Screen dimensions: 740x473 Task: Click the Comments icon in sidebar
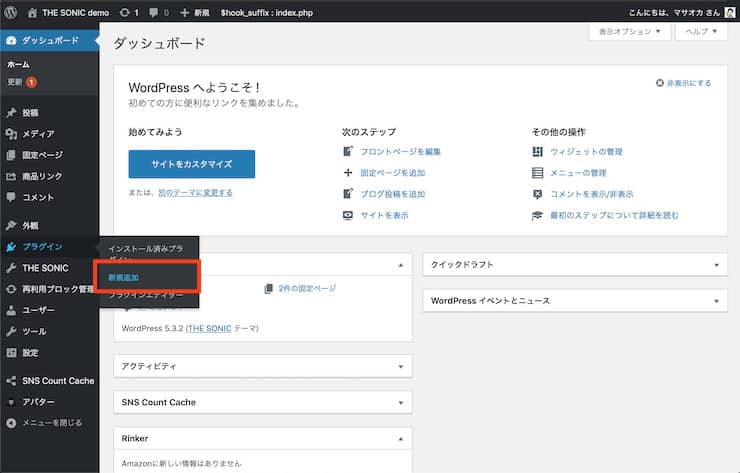pyautogui.click(x=11, y=197)
